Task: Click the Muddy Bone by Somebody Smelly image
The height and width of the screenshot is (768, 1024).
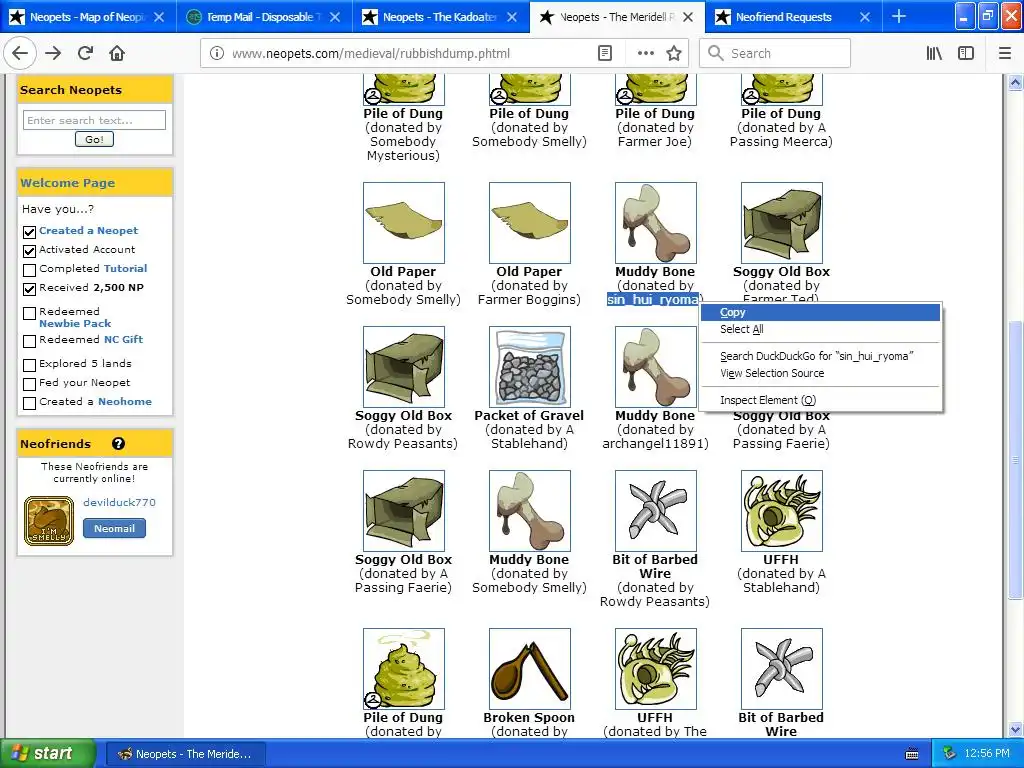Action: [x=530, y=511]
